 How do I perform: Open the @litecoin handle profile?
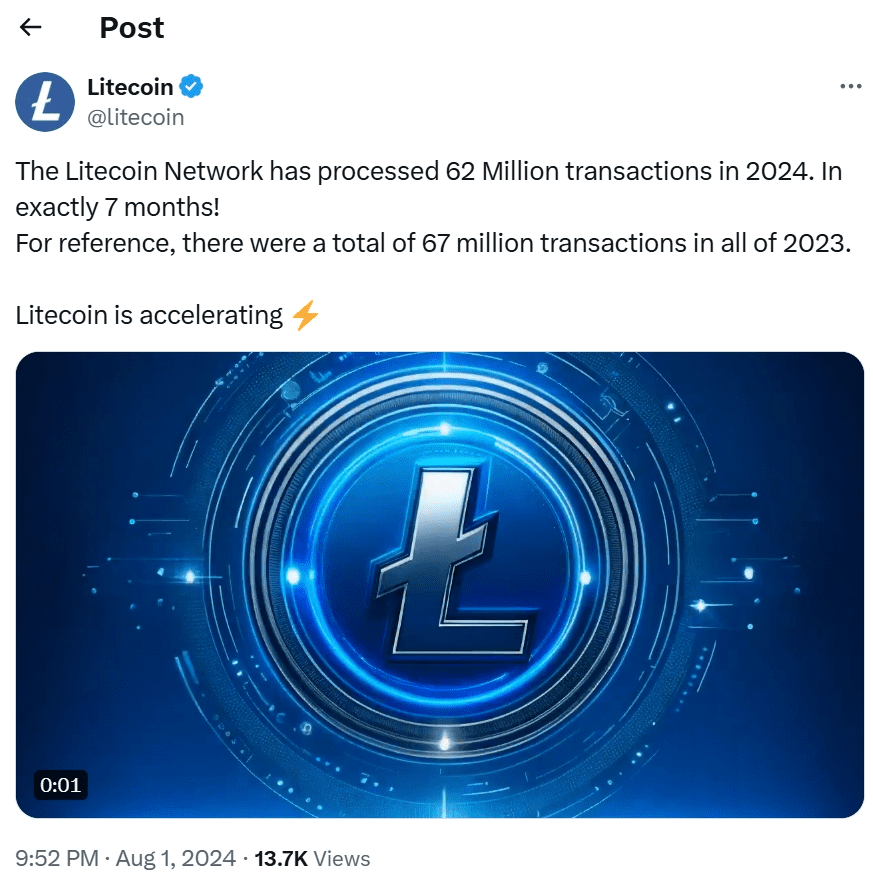pos(135,117)
